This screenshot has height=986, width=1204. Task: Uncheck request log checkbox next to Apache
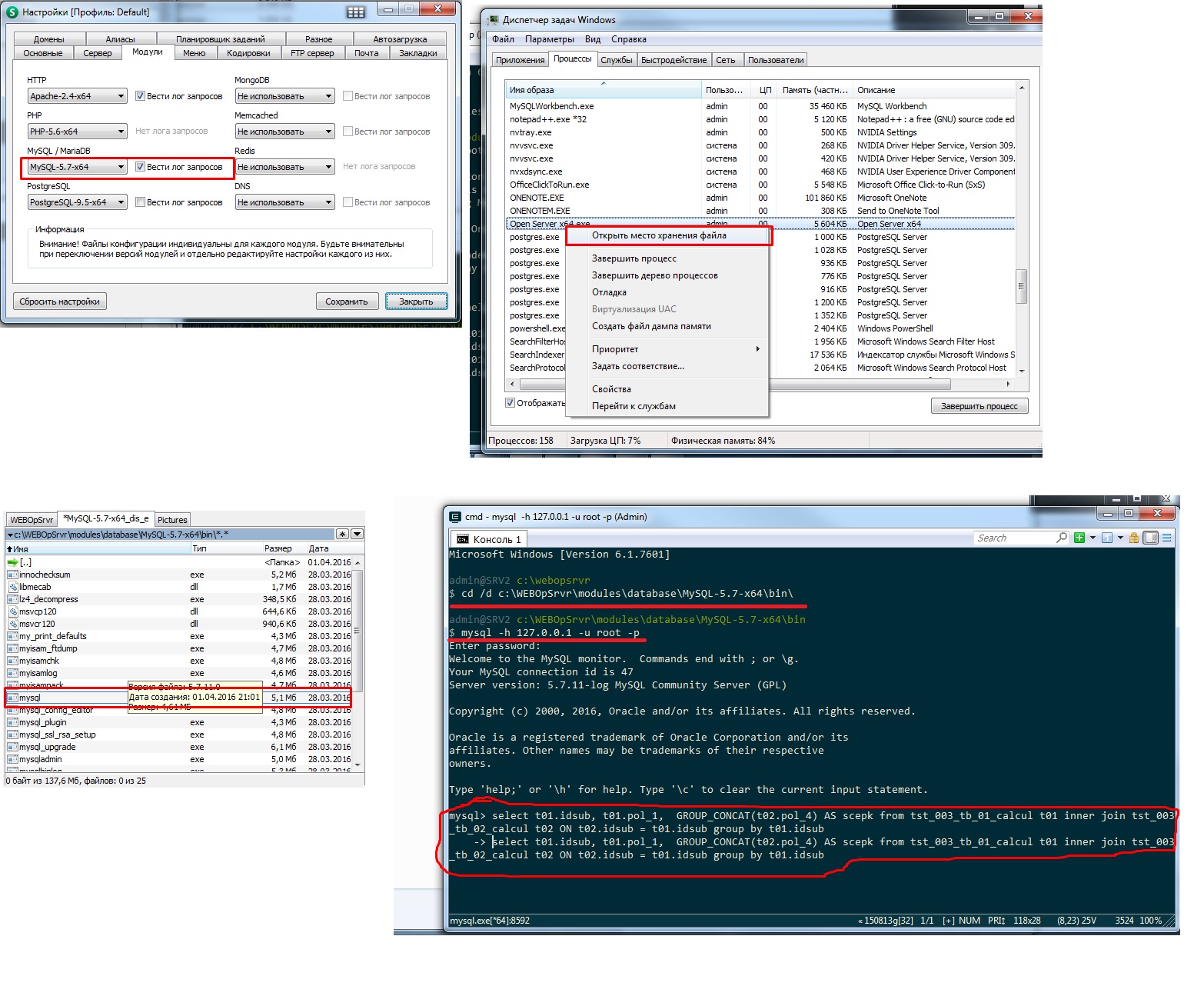(x=141, y=96)
